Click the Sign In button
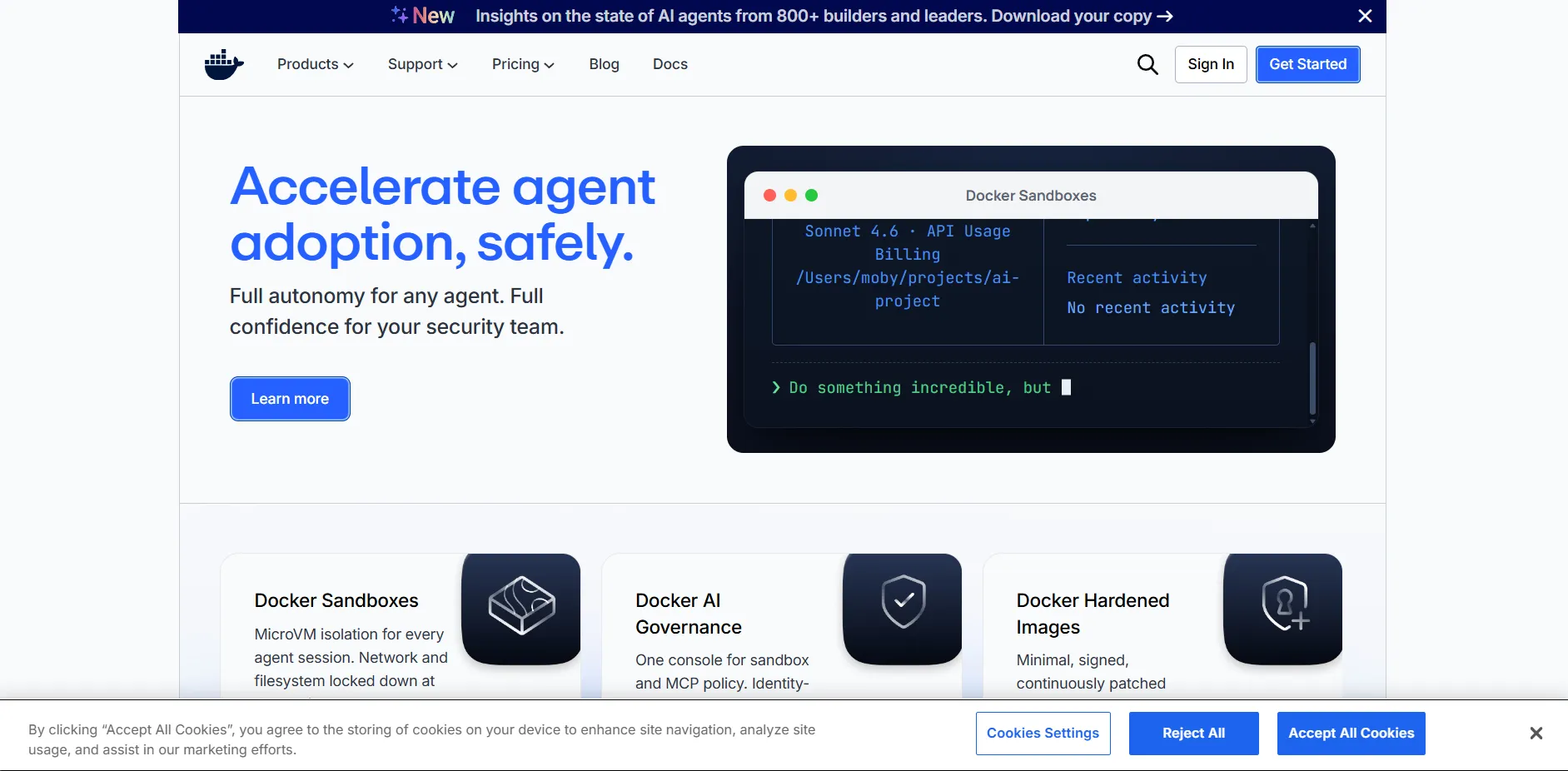The width and height of the screenshot is (1568, 771). coord(1211,64)
